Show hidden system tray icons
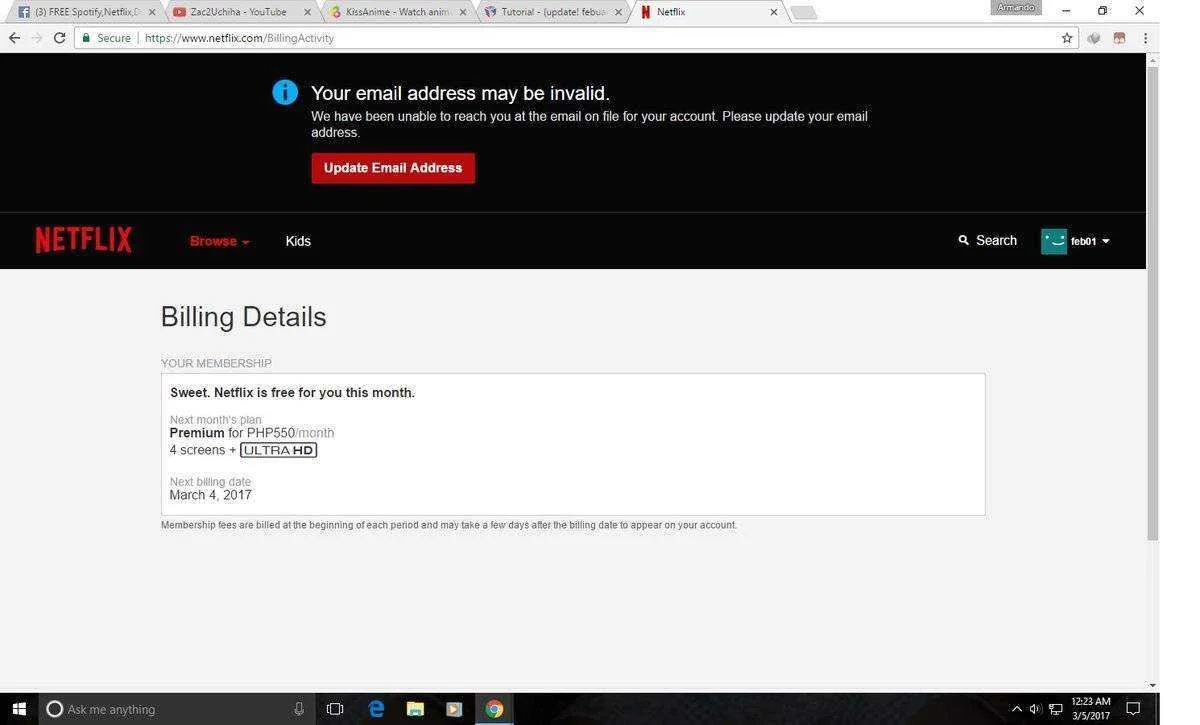The width and height of the screenshot is (1200, 725). click(x=1017, y=709)
